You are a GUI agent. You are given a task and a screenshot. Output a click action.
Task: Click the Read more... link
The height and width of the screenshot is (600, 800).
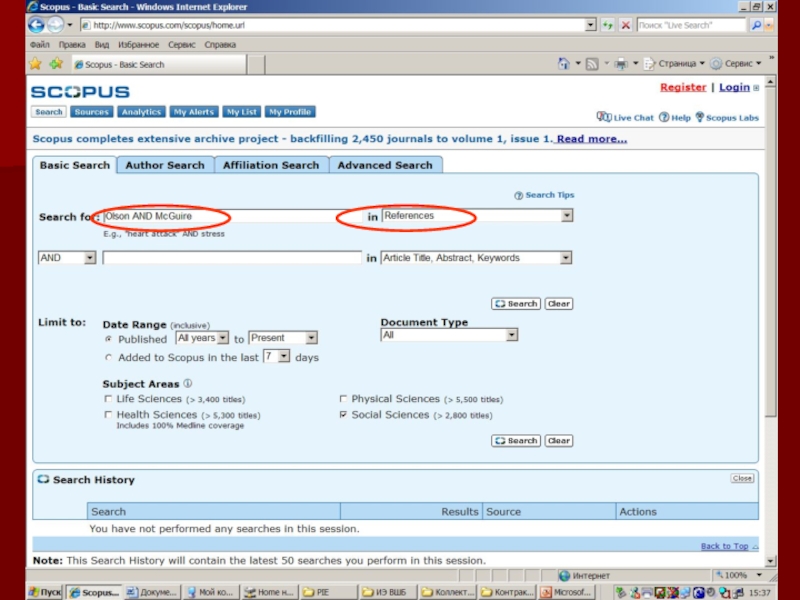592,139
